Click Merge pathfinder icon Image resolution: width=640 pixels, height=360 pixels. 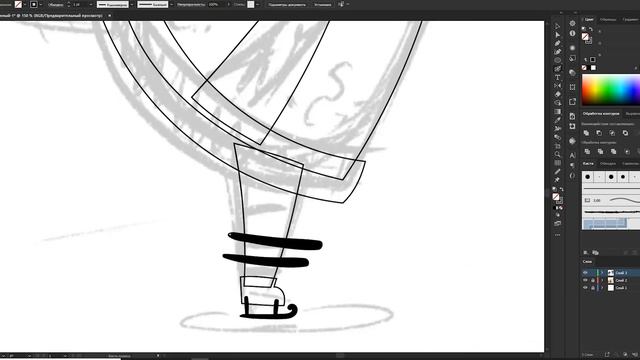coord(613,152)
